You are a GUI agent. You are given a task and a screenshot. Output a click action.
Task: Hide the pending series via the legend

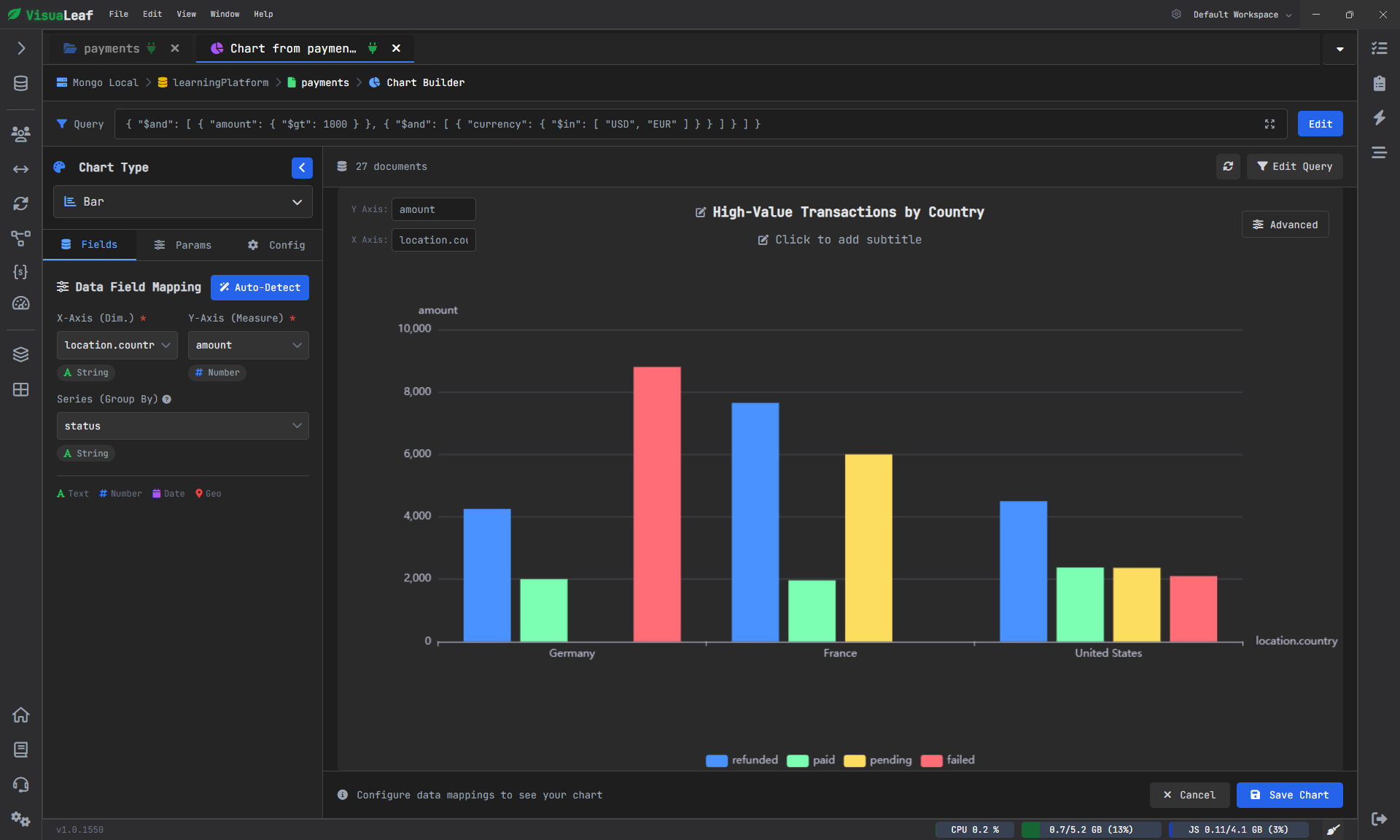click(878, 761)
